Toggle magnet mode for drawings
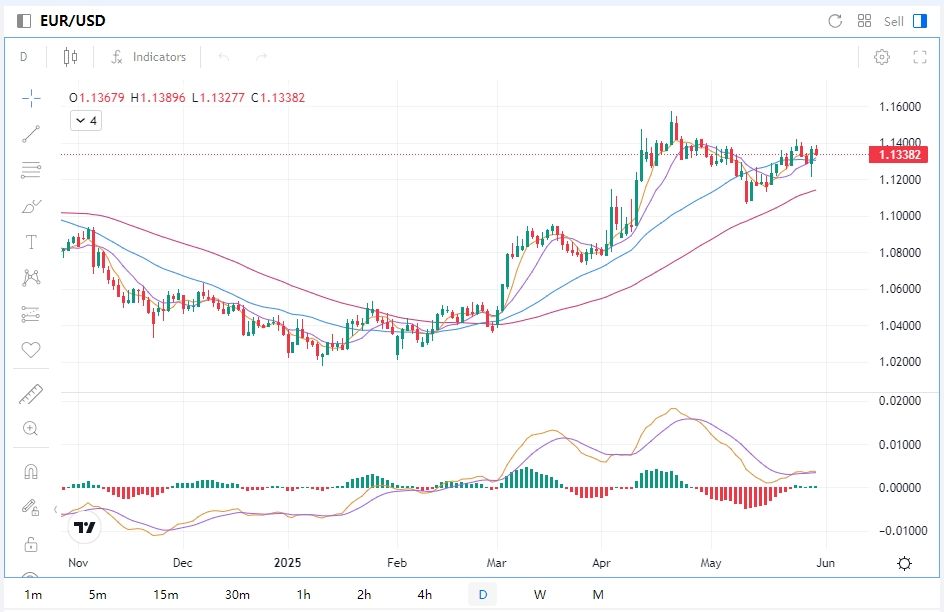The width and height of the screenshot is (944, 612). [x=31, y=471]
